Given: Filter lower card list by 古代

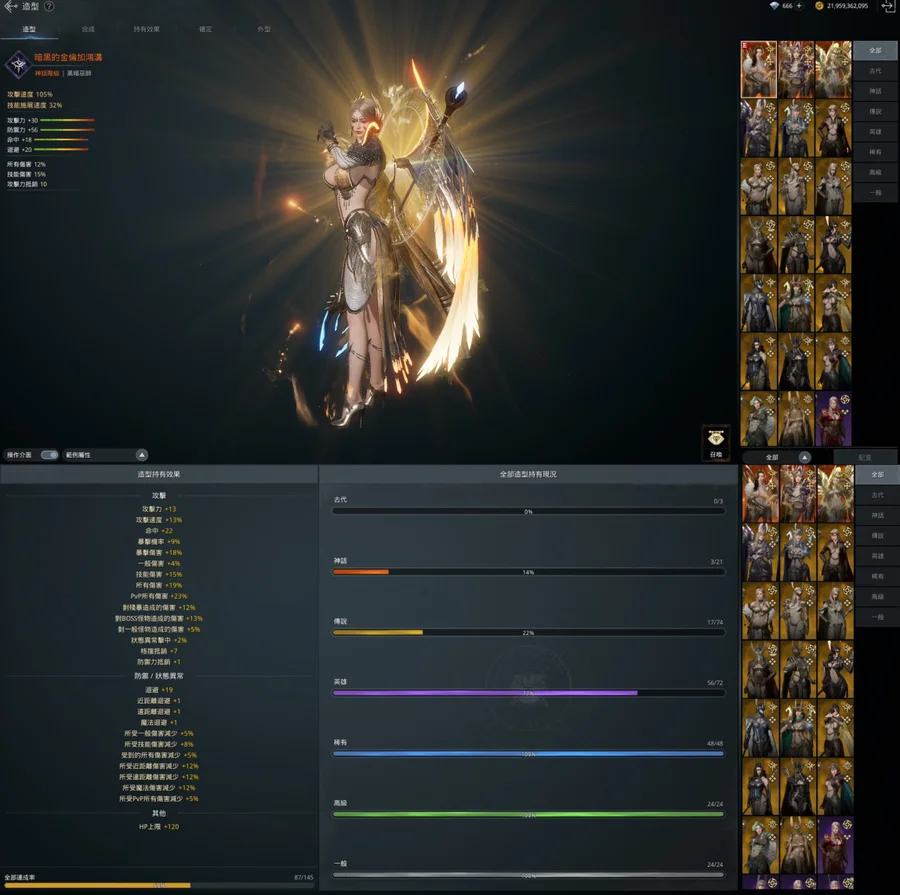Looking at the screenshot, I should pos(878,495).
